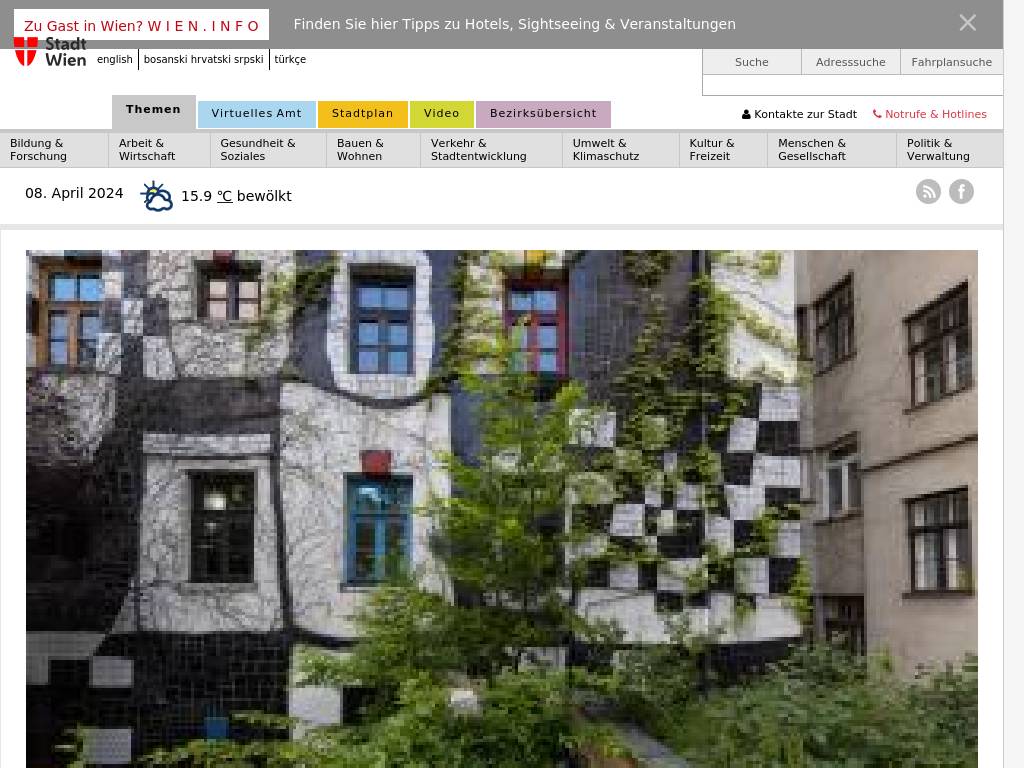Close the wien.info tourist banner
Screen dimensions: 1024x768
(x=967, y=22)
